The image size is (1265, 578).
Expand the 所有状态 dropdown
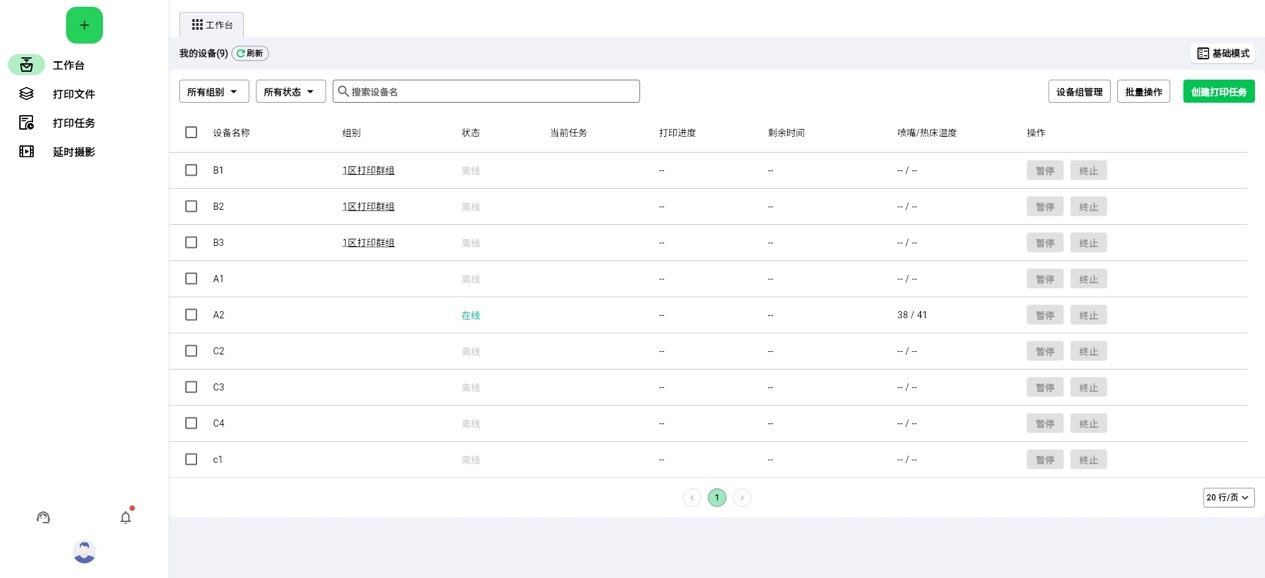click(x=290, y=92)
